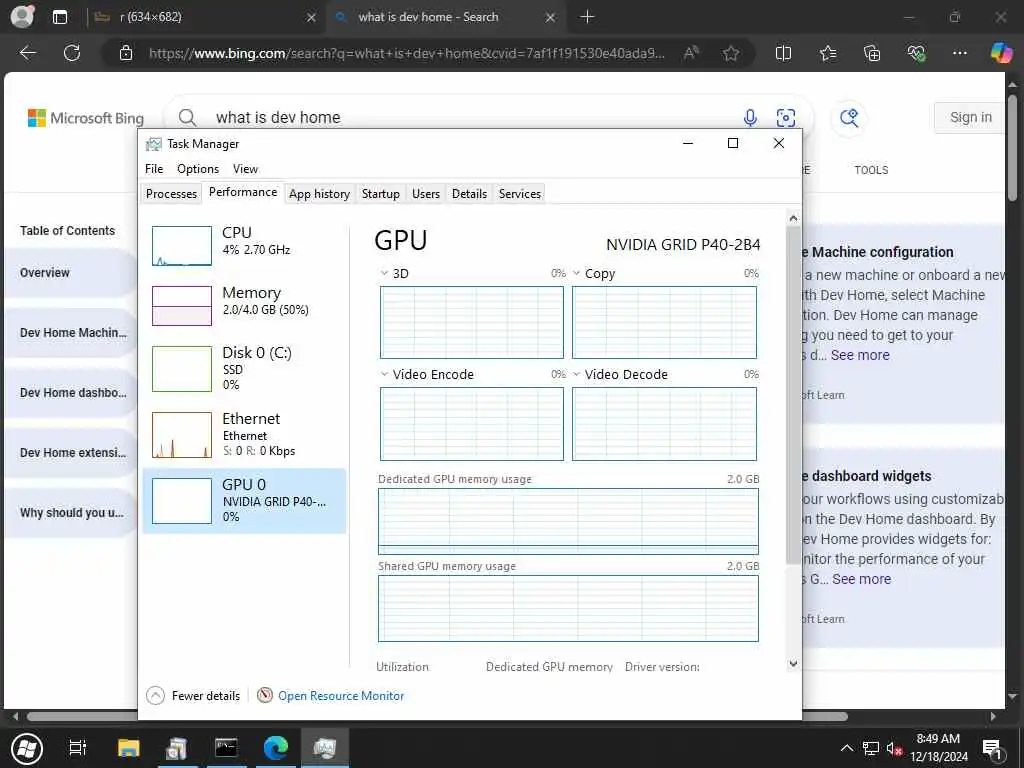The image size is (1024, 768).
Task: Click the Task Manager title bar icon
Action: click(153, 144)
